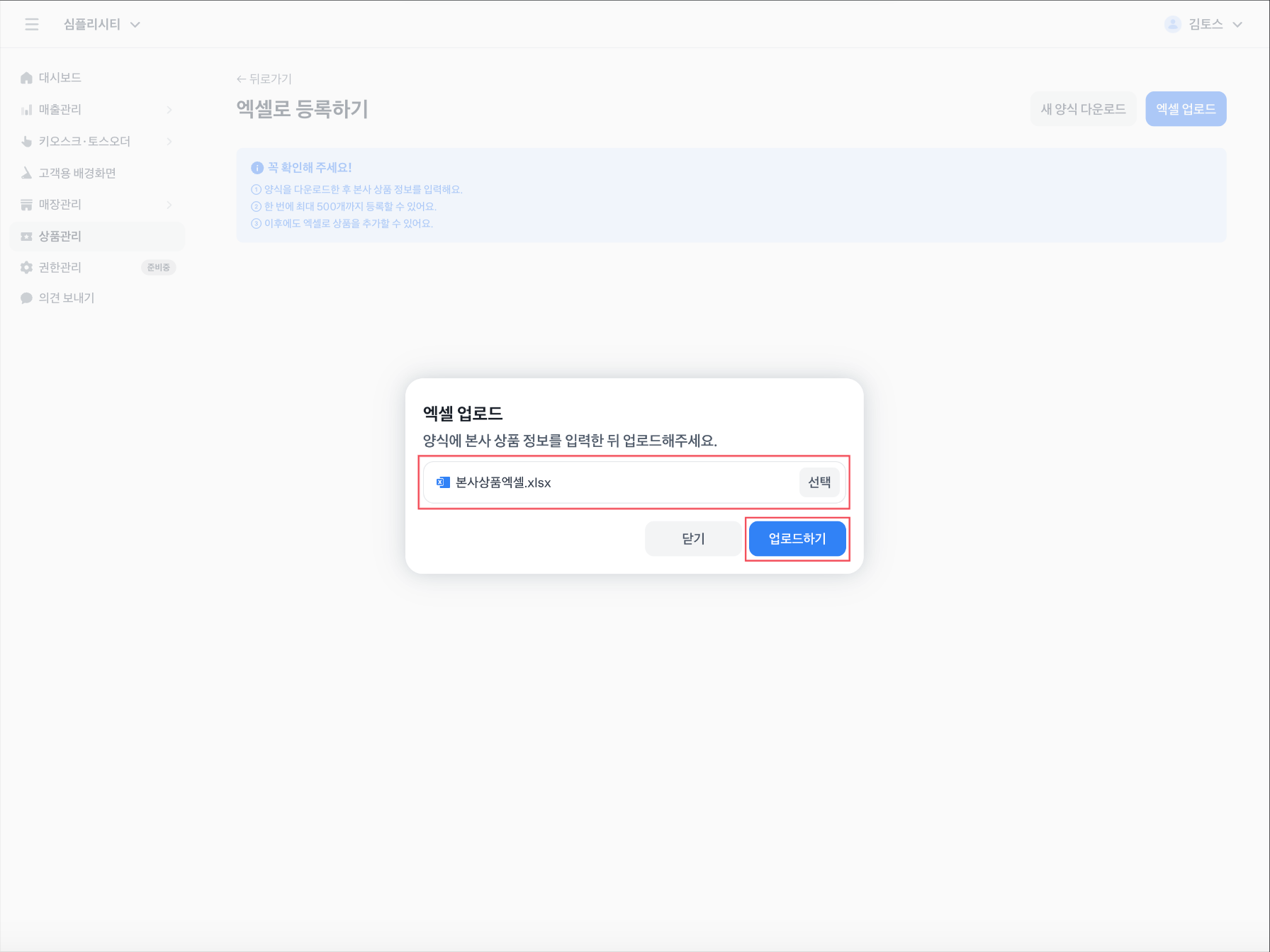Image resolution: width=1270 pixels, height=952 pixels.
Task: Click text 이후에도 엑셀로 상품을 추가
Action: point(349,223)
